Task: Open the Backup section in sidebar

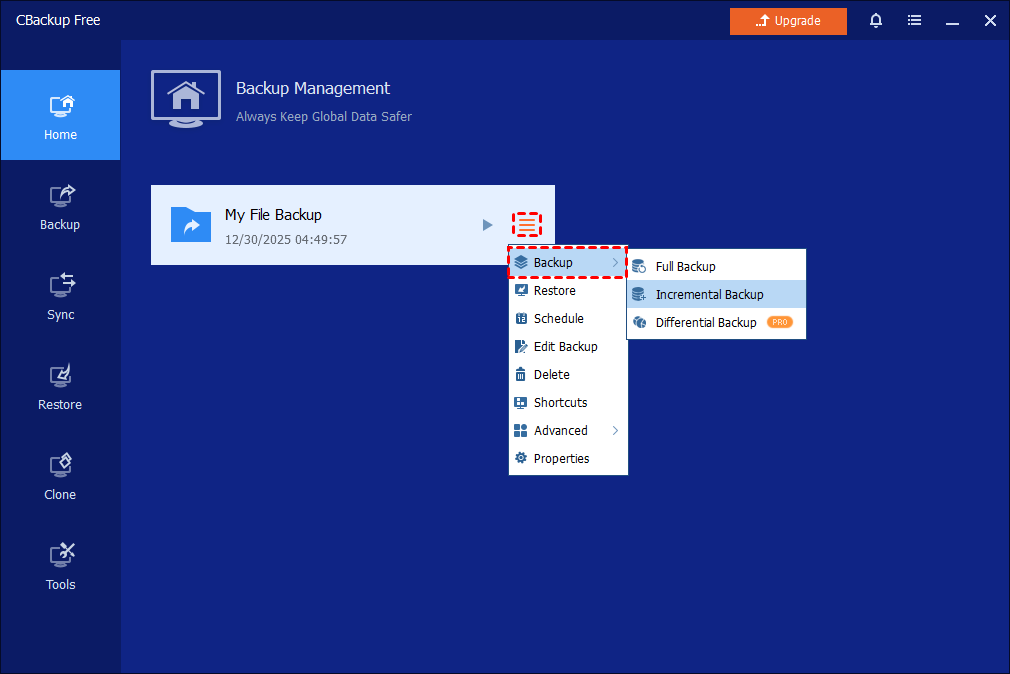Action: tap(60, 207)
